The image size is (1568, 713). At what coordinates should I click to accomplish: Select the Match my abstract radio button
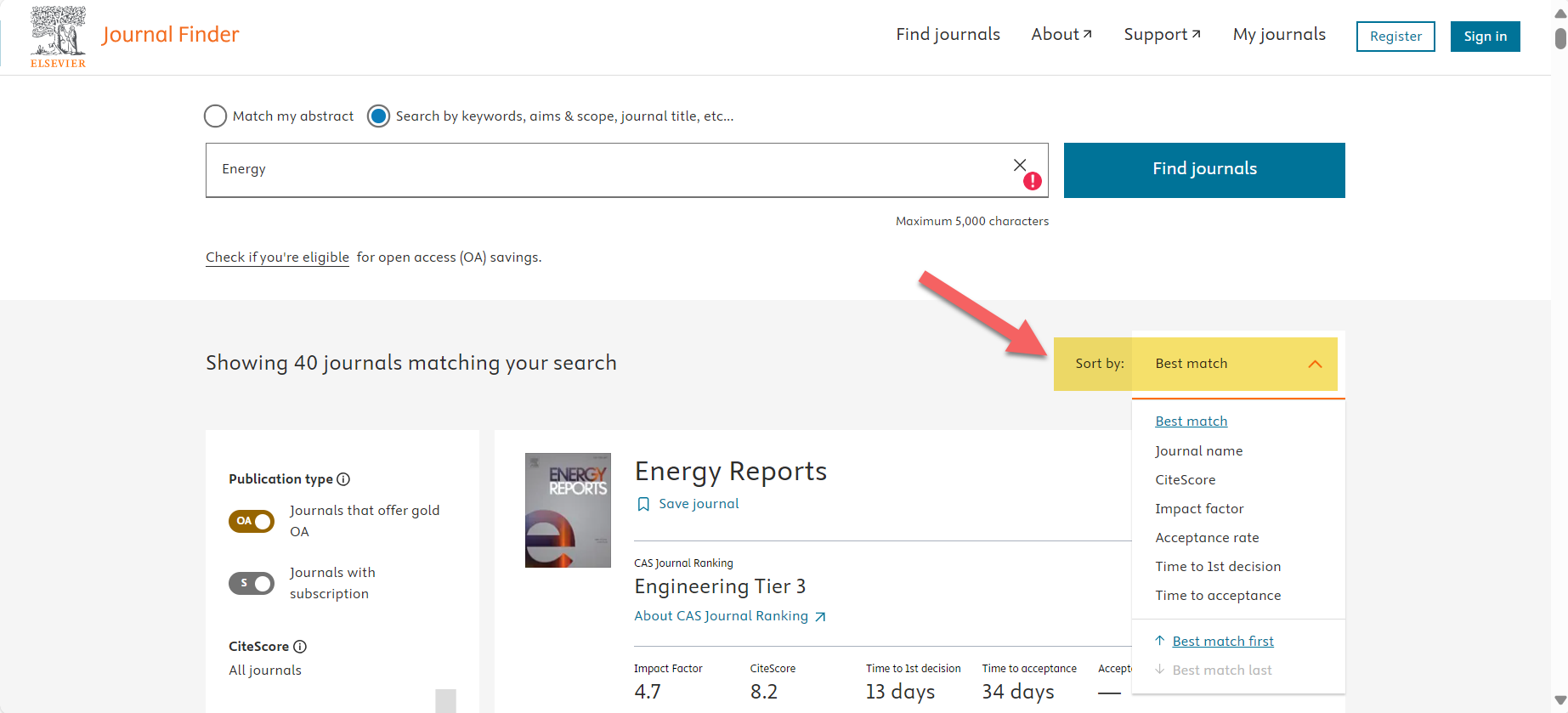(216, 116)
